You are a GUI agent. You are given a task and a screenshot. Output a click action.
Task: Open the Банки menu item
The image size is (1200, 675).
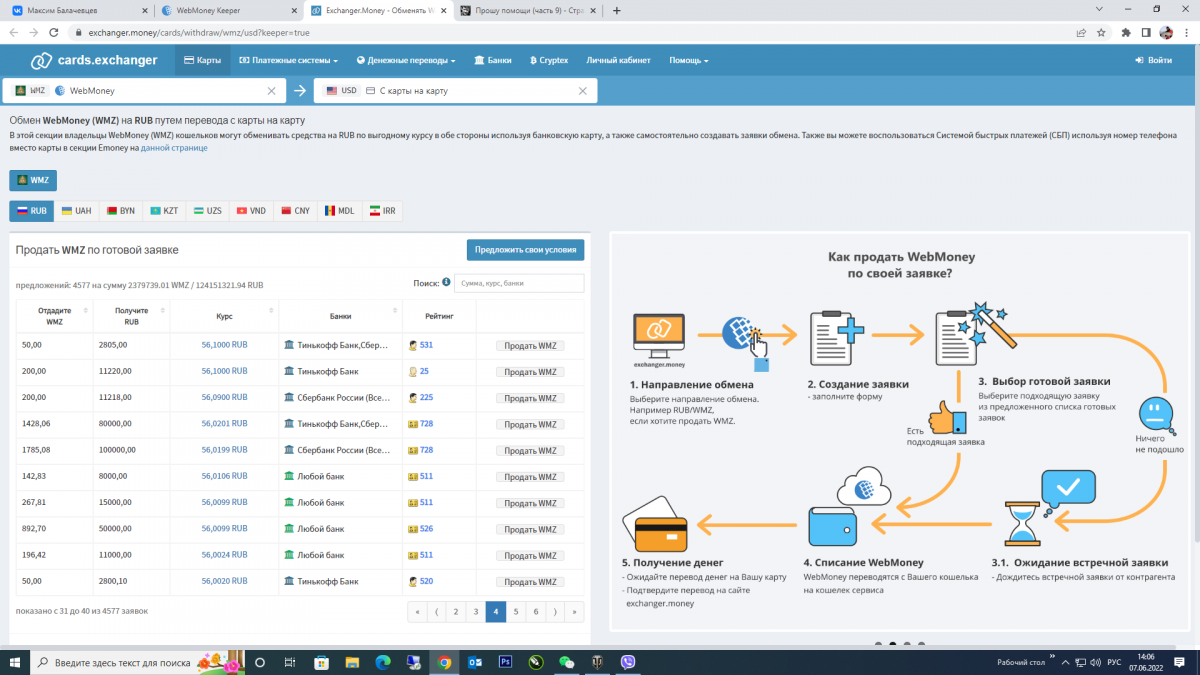pos(493,60)
